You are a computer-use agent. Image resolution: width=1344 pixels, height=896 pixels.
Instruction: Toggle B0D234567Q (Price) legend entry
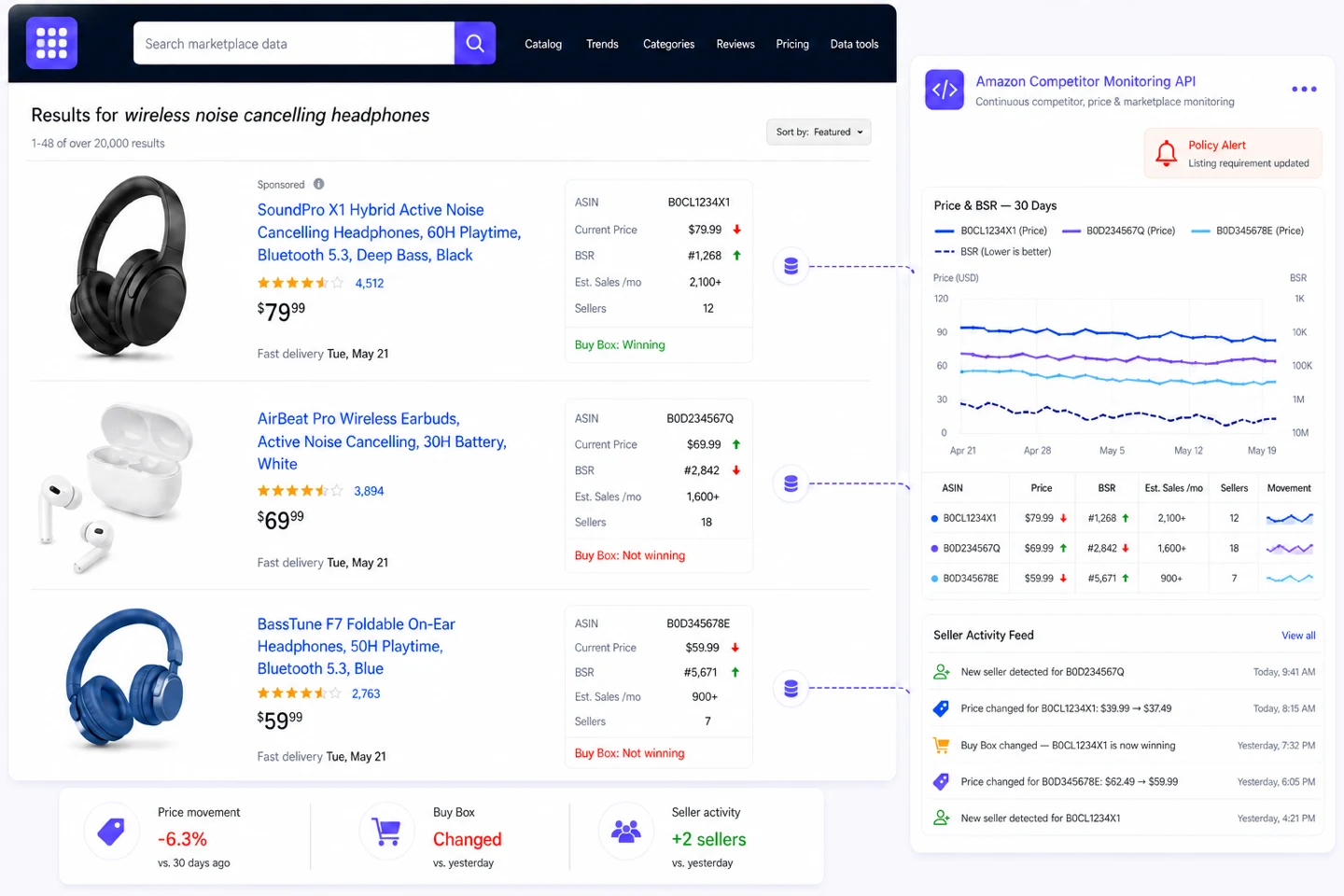pos(1118,231)
